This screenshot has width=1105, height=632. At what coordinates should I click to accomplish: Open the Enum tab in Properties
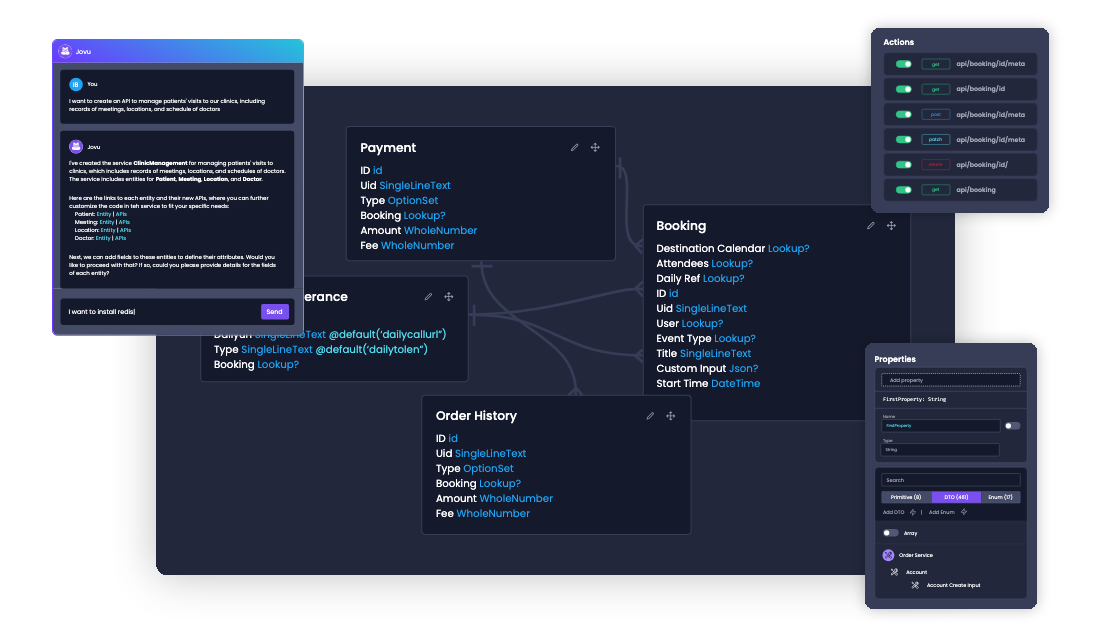coord(1001,497)
